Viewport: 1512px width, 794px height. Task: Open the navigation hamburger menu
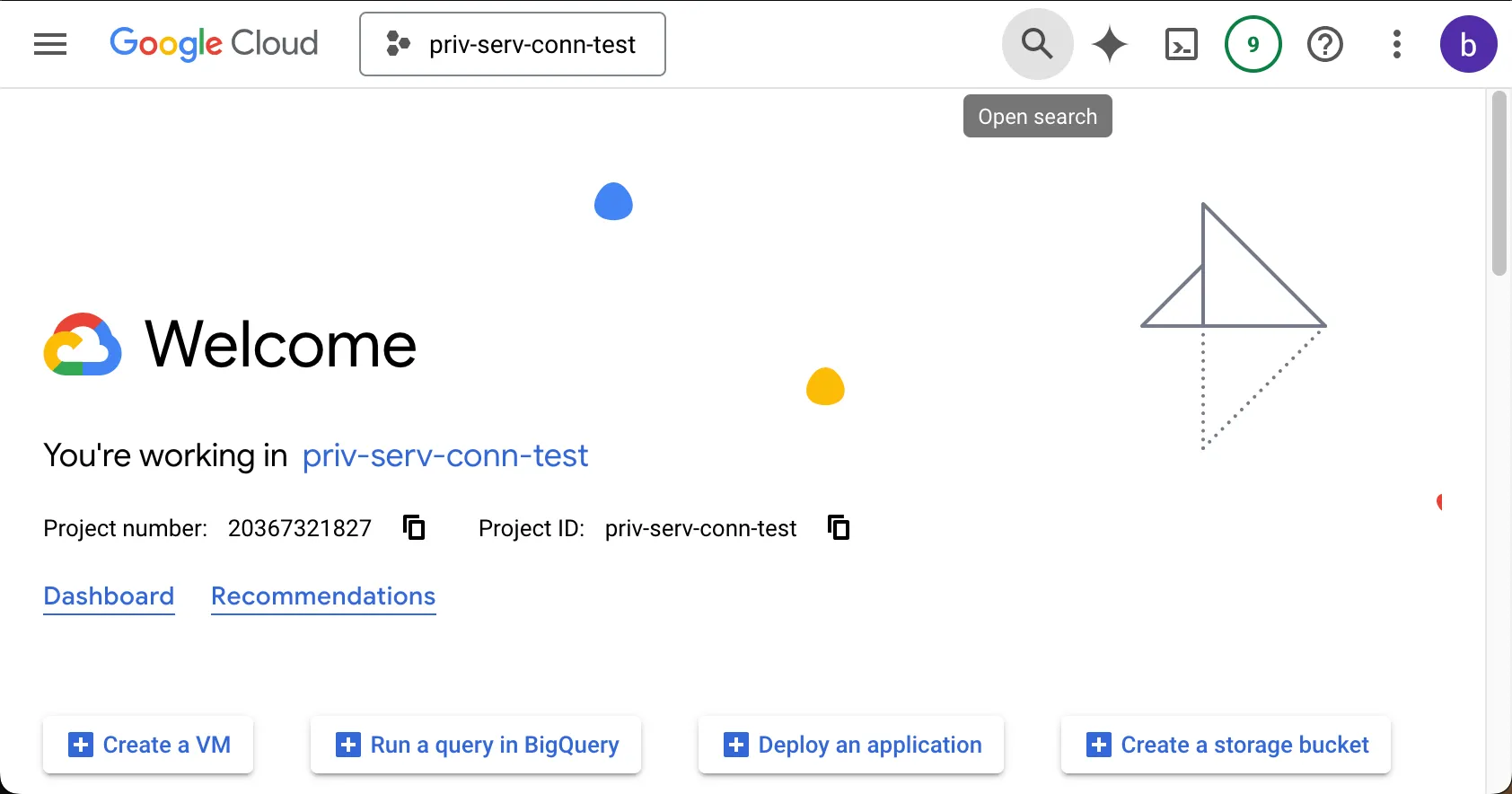coord(50,43)
